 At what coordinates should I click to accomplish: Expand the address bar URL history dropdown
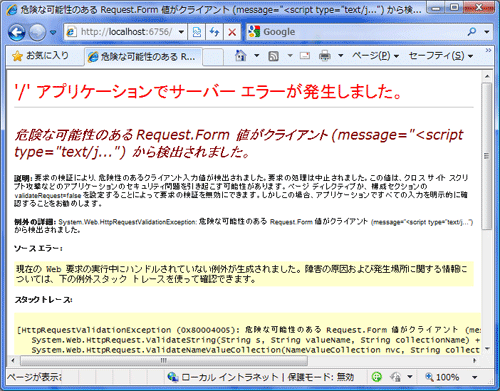point(181,32)
